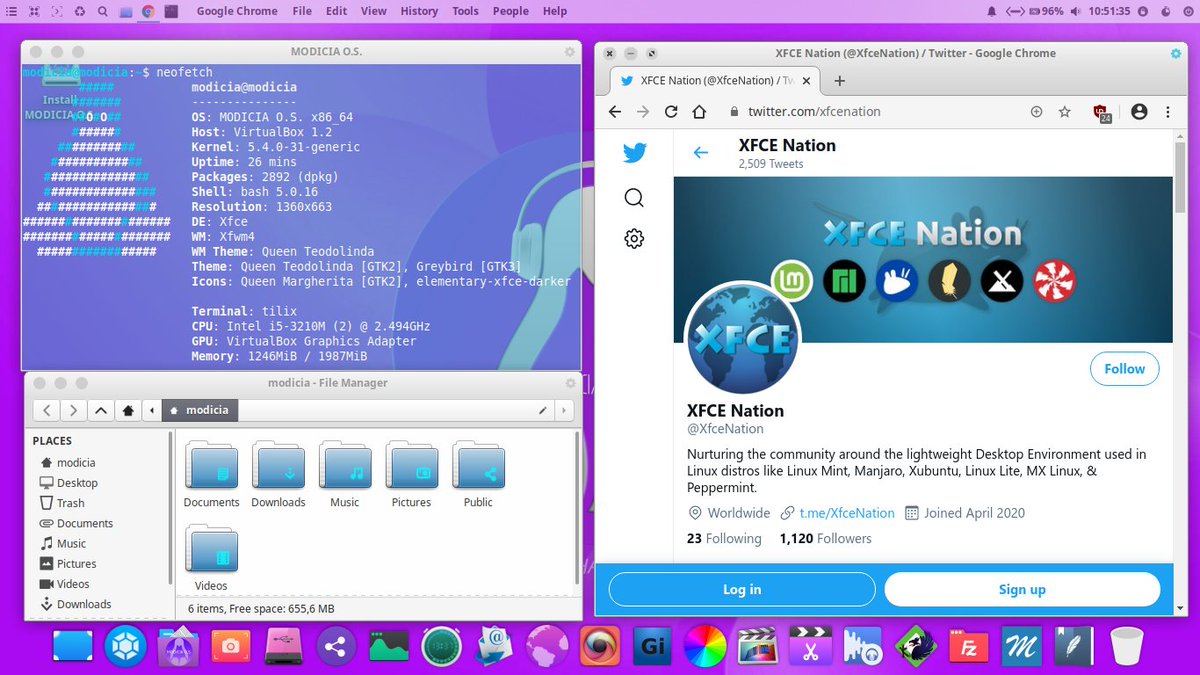Screen dimensions: 1200x675
Task: Go forward in the File Manager toolbar
Action: [73, 410]
